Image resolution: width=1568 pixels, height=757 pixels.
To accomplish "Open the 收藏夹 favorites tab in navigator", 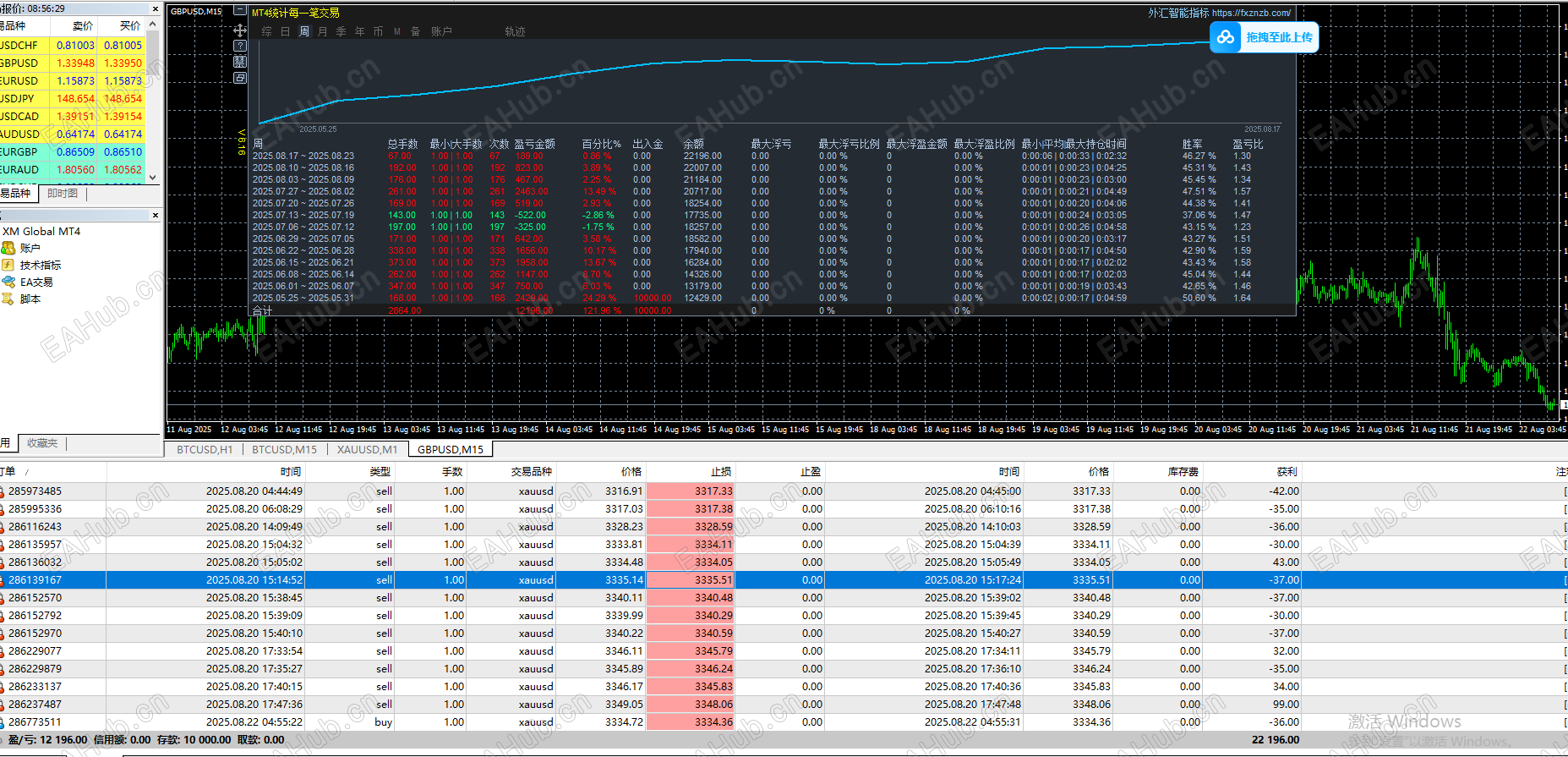I will (42, 443).
